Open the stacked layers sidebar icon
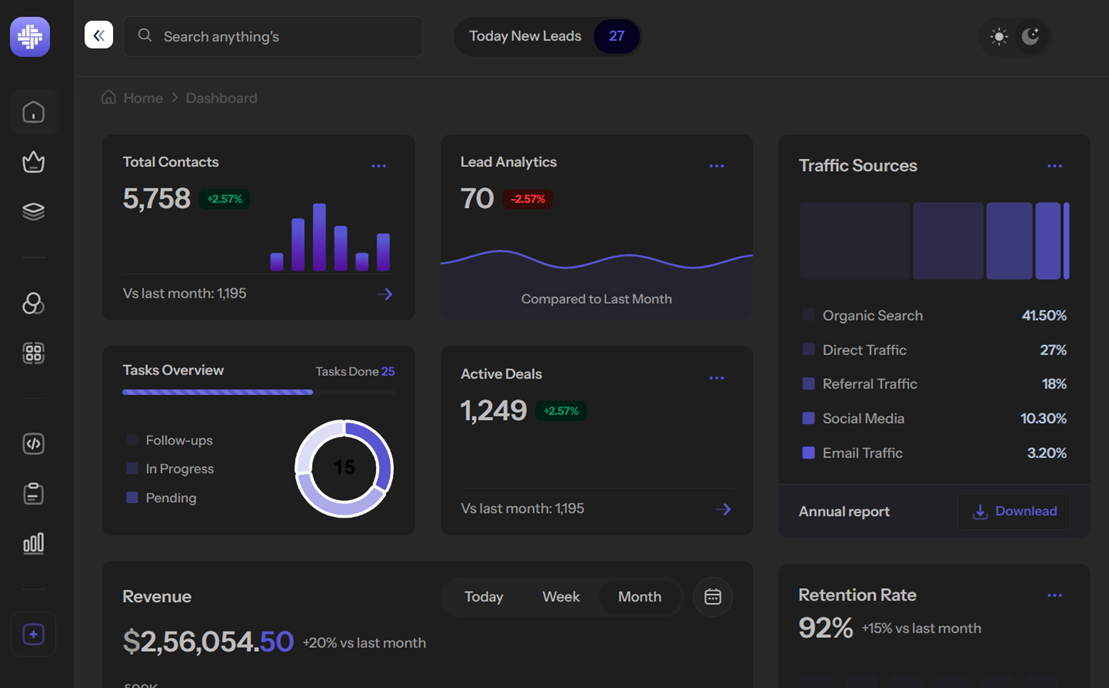This screenshot has height=688, width=1109. [x=33, y=211]
